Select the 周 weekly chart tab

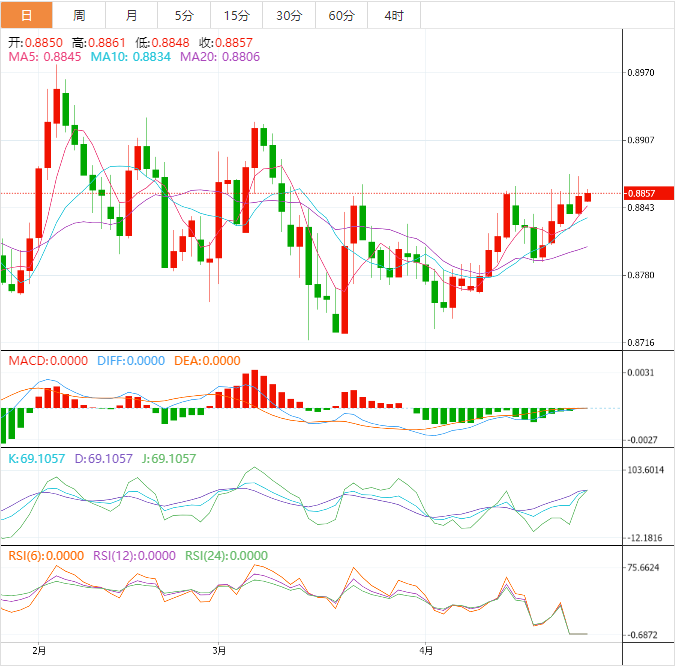(79, 16)
